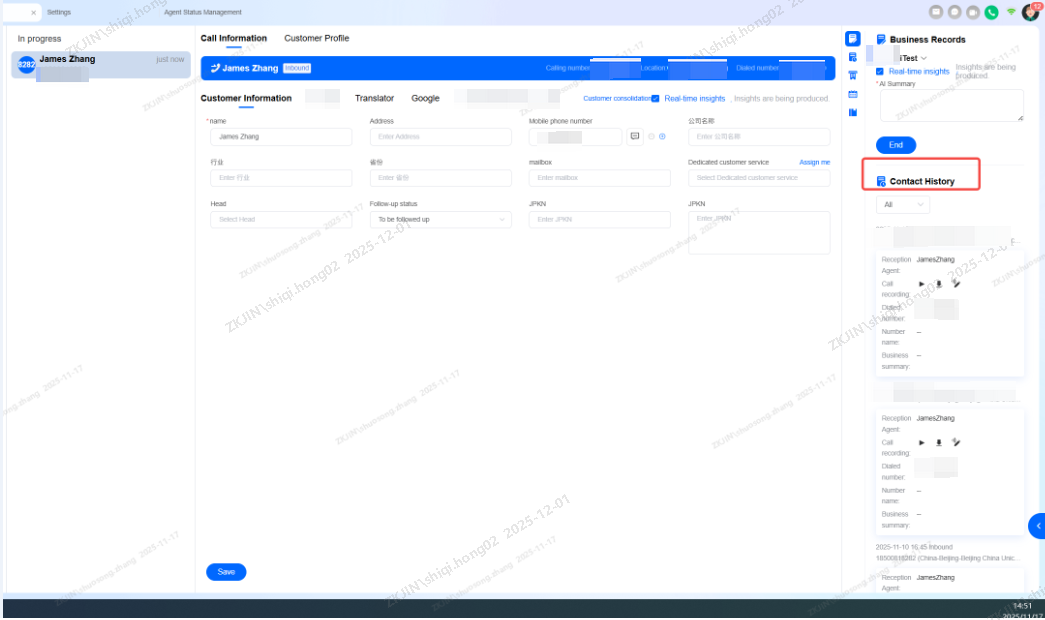The image size is (1045, 620).
Task: Open the Business Records sidebar icon
Action: point(852,39)
